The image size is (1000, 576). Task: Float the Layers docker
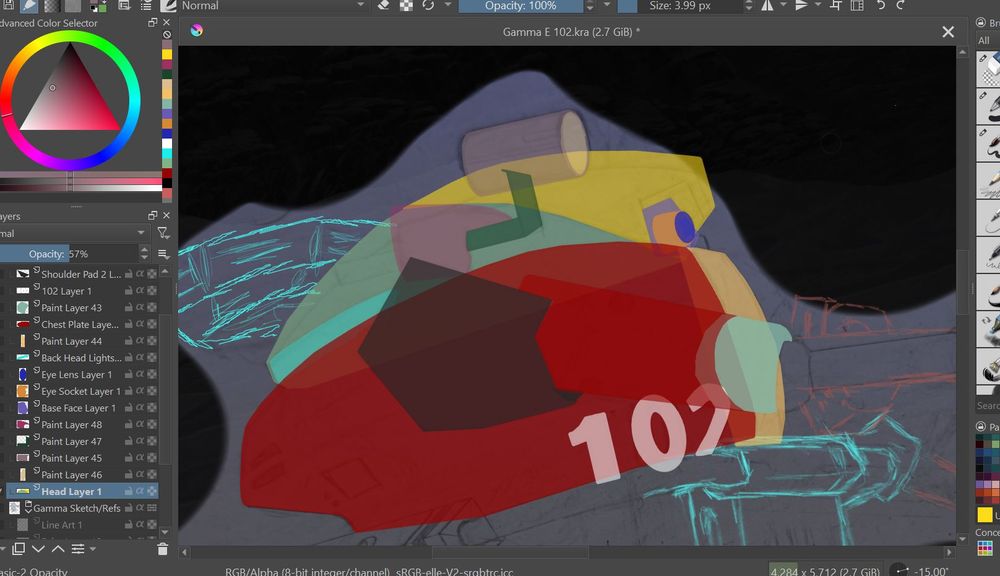(x=152, y=216)
